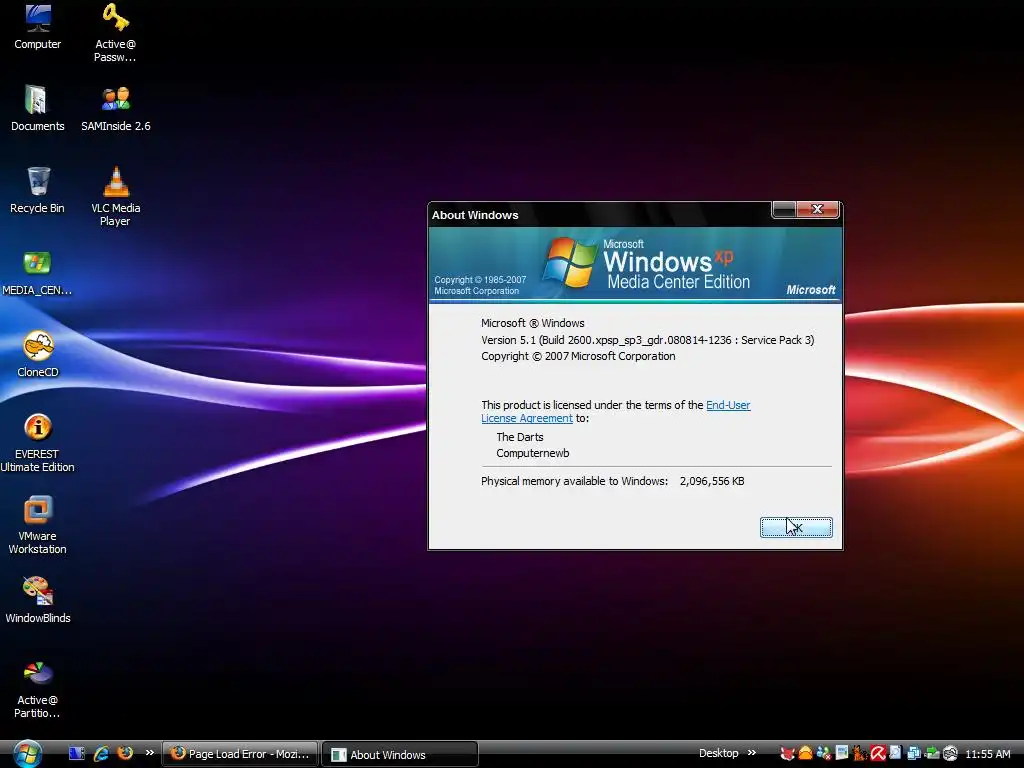
Task: Expand quick launch overflow chevron
Action: click(x=150, y=752)
